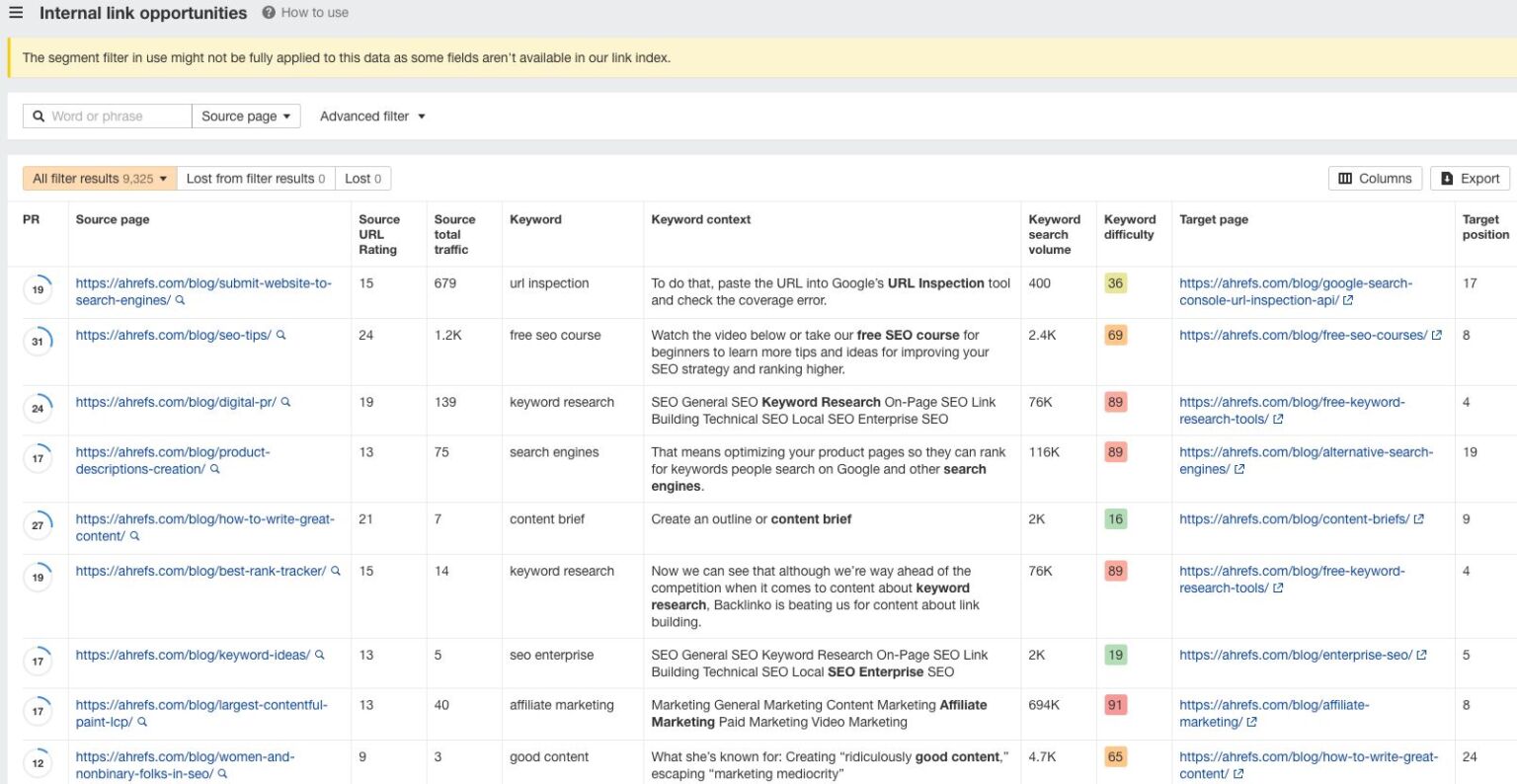
Task: Click magnifier icon beside seo-tips source URL
Action: point(281,336)
